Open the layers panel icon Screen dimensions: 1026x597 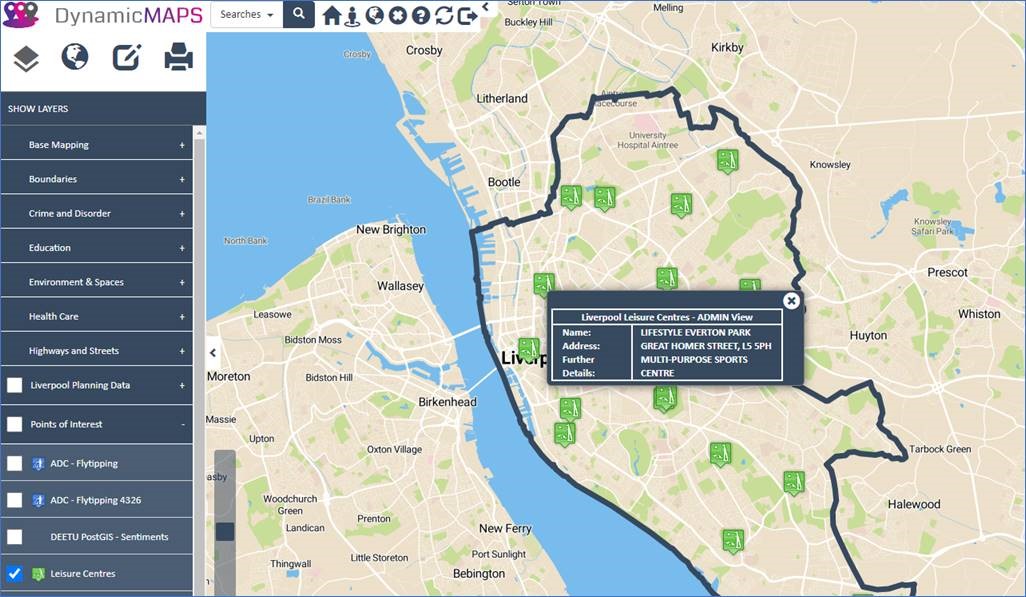[26, 59]
